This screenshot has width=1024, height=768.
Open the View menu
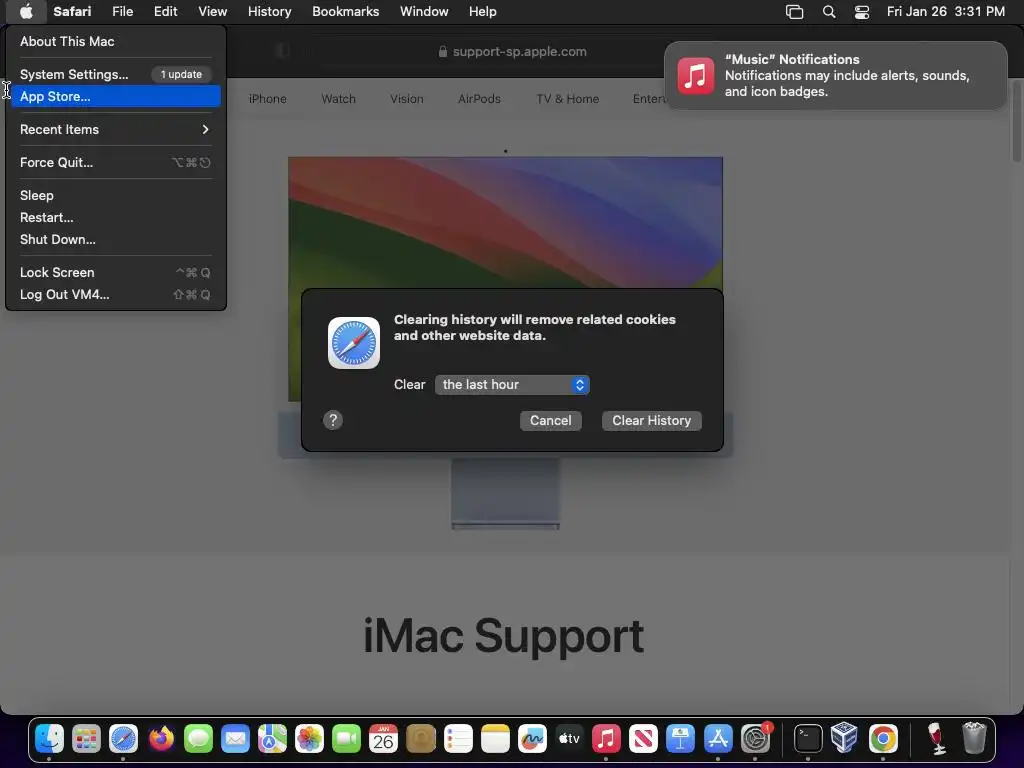(x=212, y=12)
